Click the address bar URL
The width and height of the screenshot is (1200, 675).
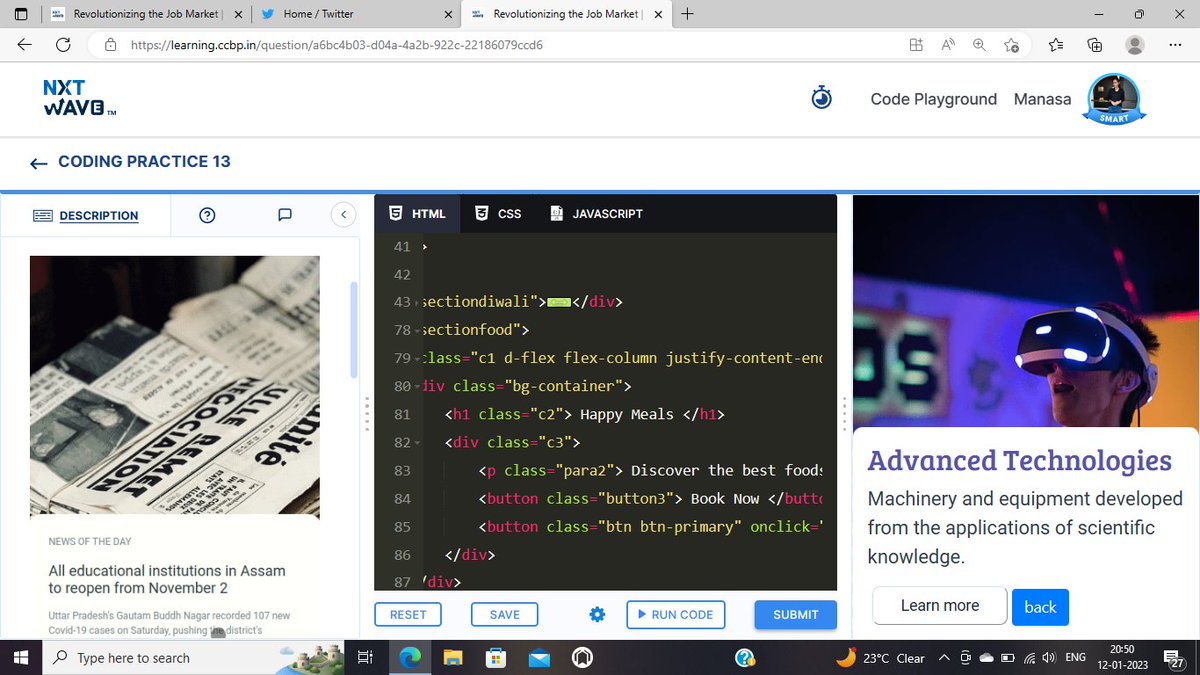click(337, 45)
